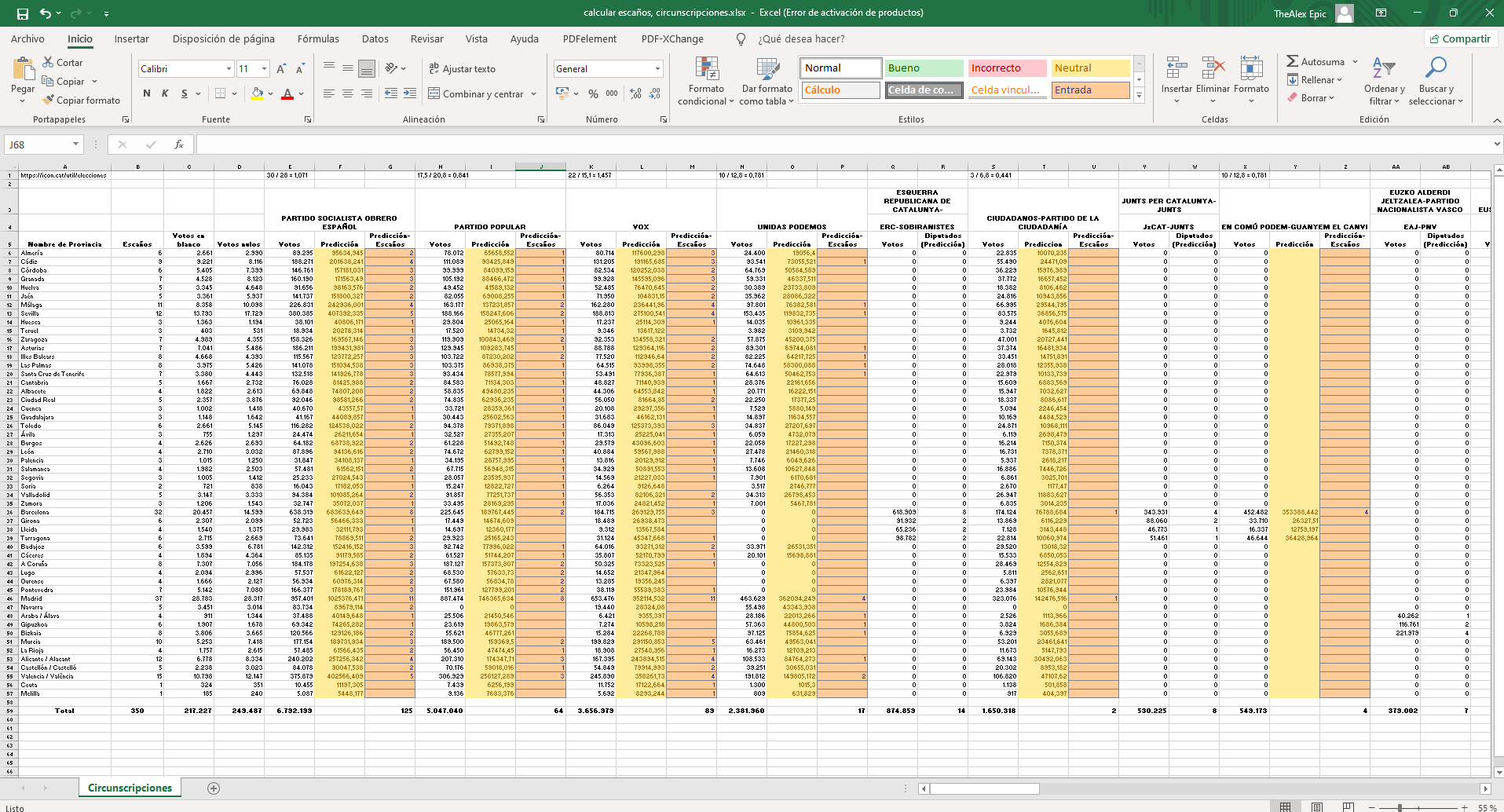
Task: Toggle bold formatting
Action: 147,93
